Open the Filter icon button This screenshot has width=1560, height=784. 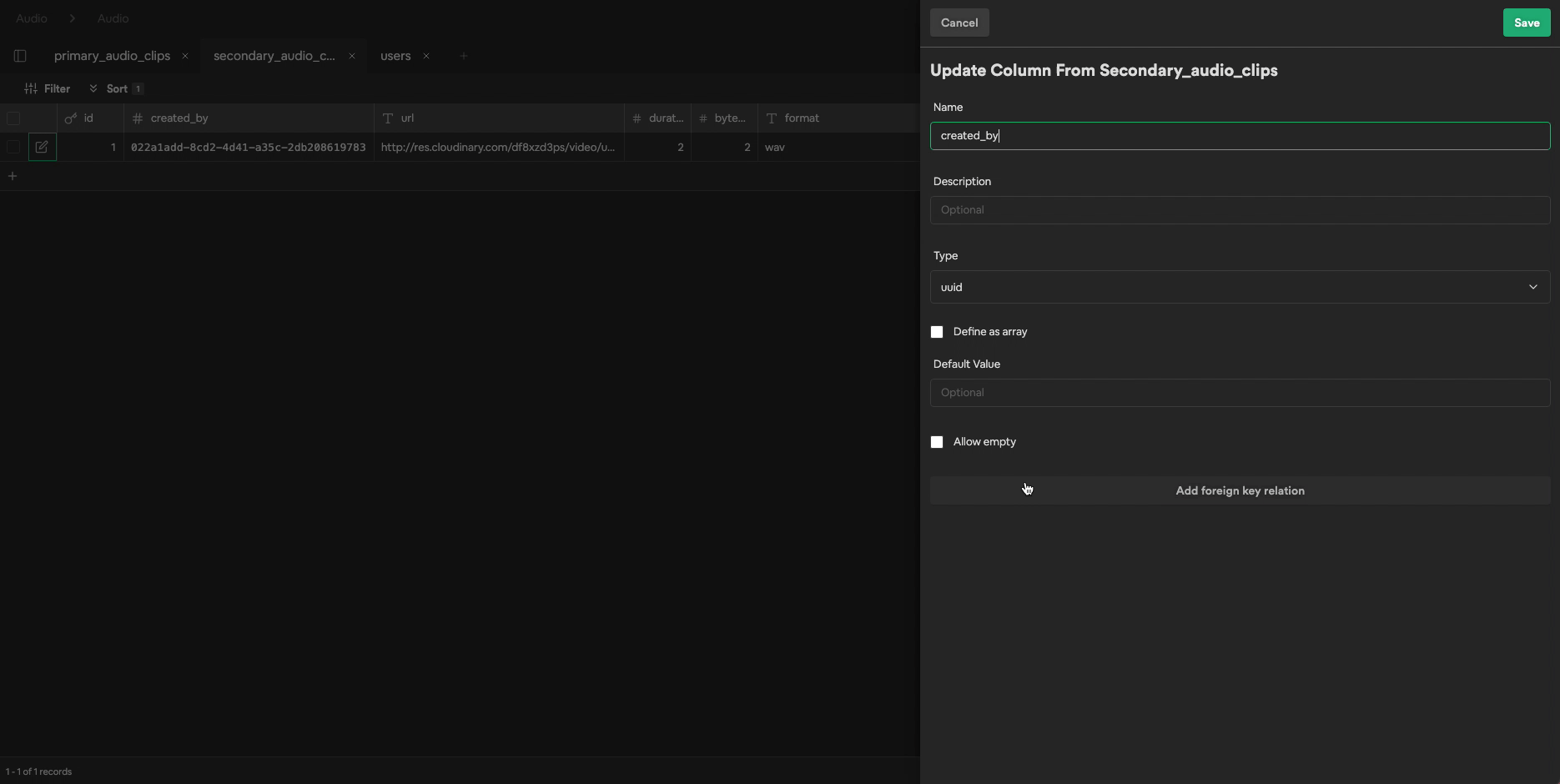48,88
